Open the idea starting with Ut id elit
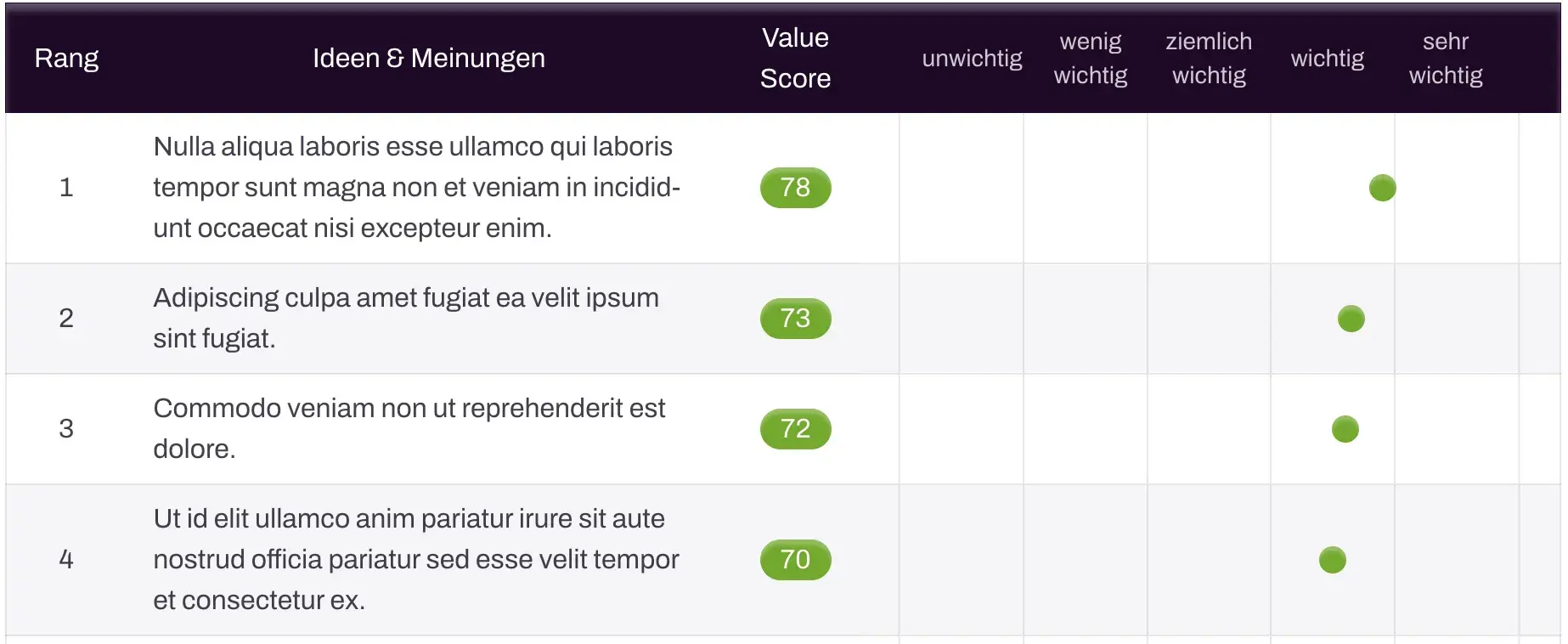The height and width of the screenshot is (644, 1568). (x=416, y=560)
